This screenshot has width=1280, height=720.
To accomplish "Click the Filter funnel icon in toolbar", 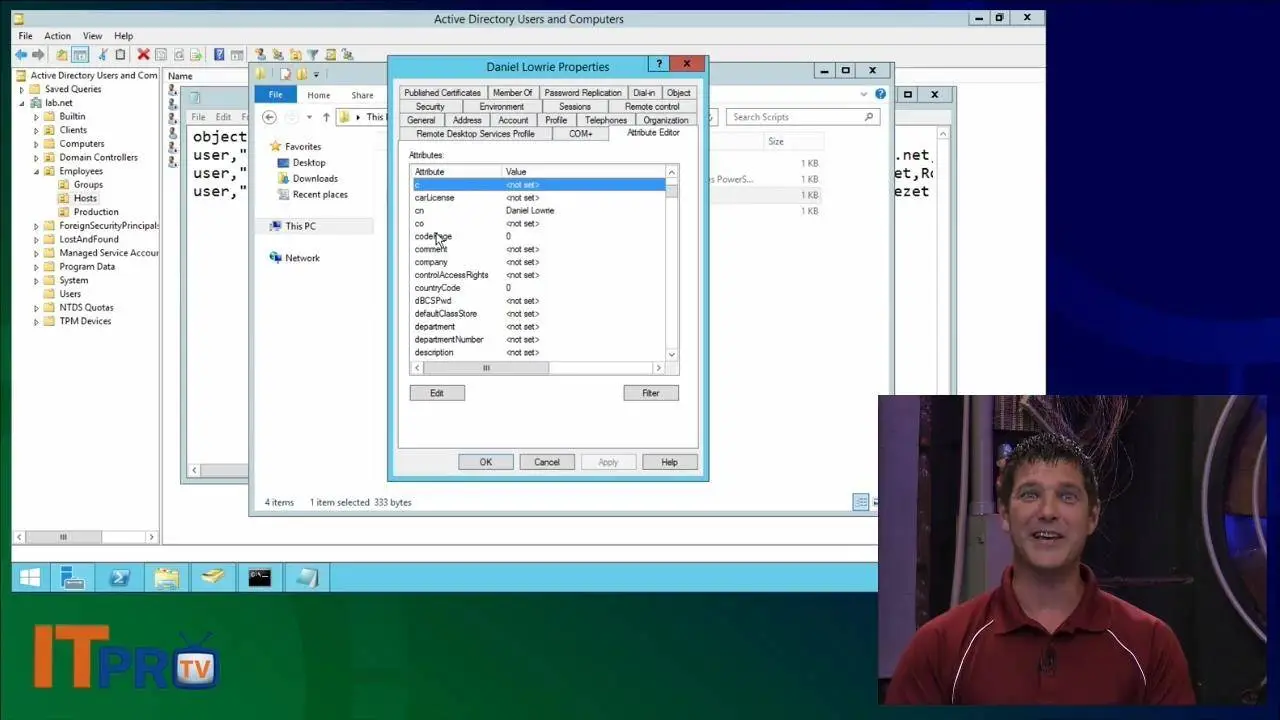I will point(312,55).
